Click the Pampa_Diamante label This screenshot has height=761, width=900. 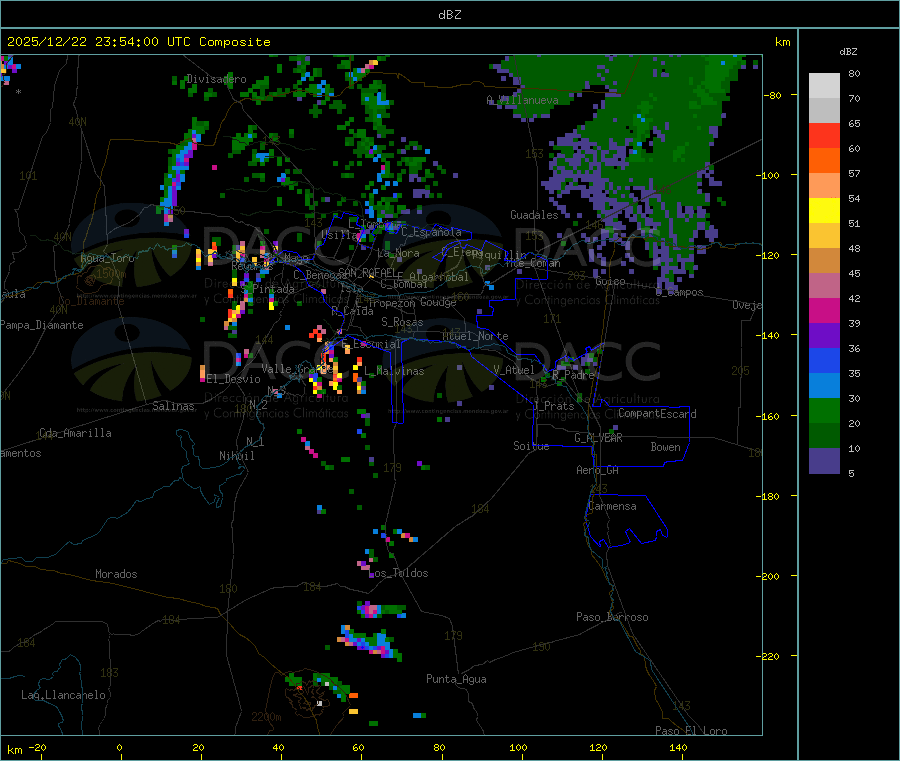(x=41, y=325)
